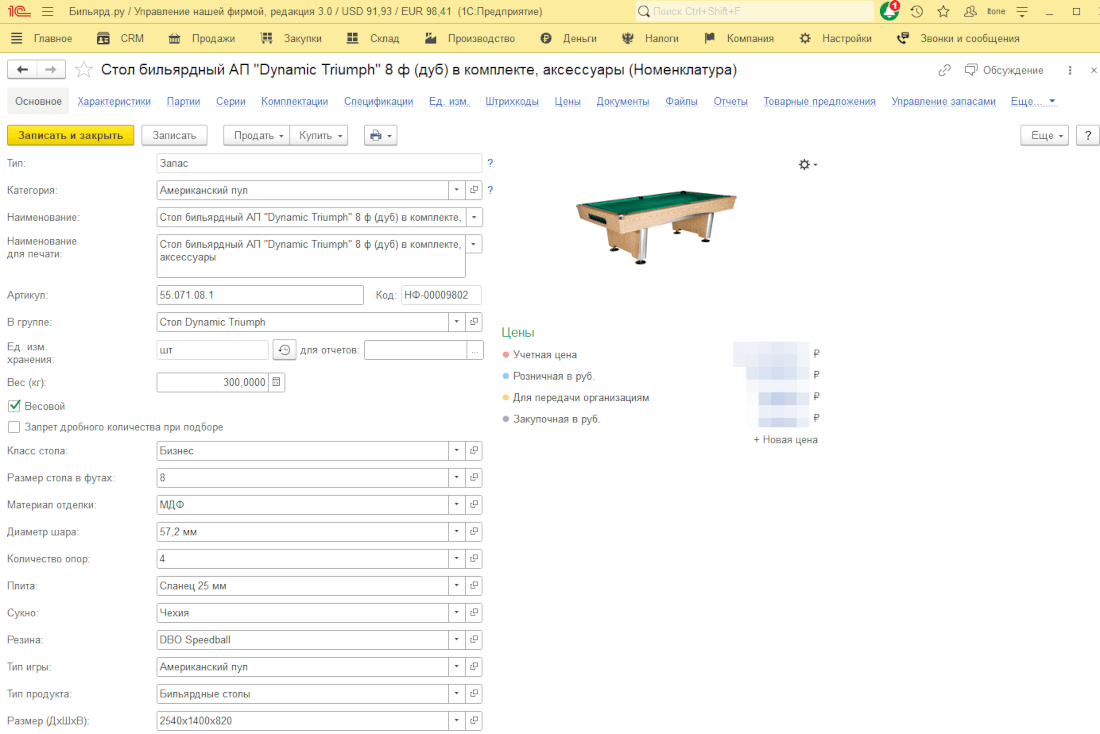Click the unit history icon next to шт
The width and height of the screenshot is (1100, 734).
coord(284,350)
